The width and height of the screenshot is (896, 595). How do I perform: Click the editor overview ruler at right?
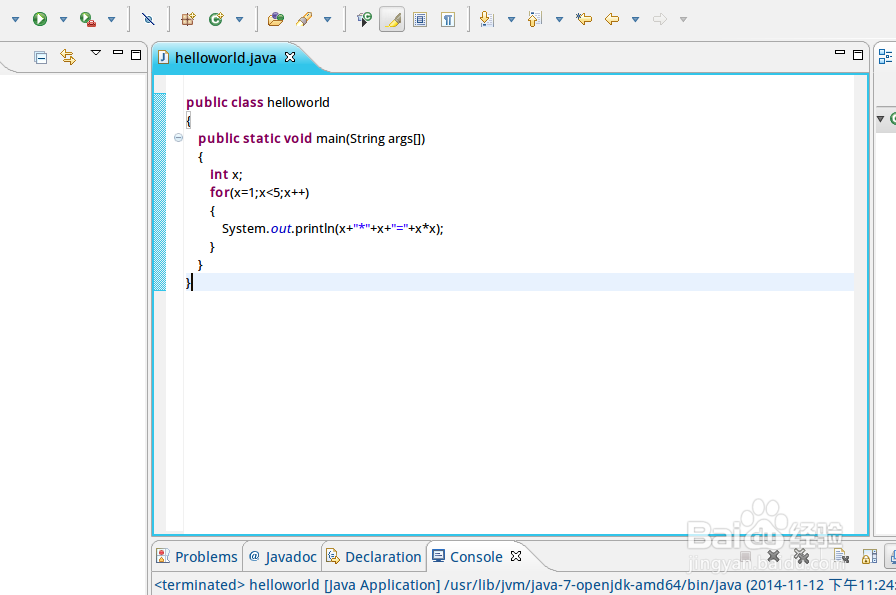click(860, 303)
